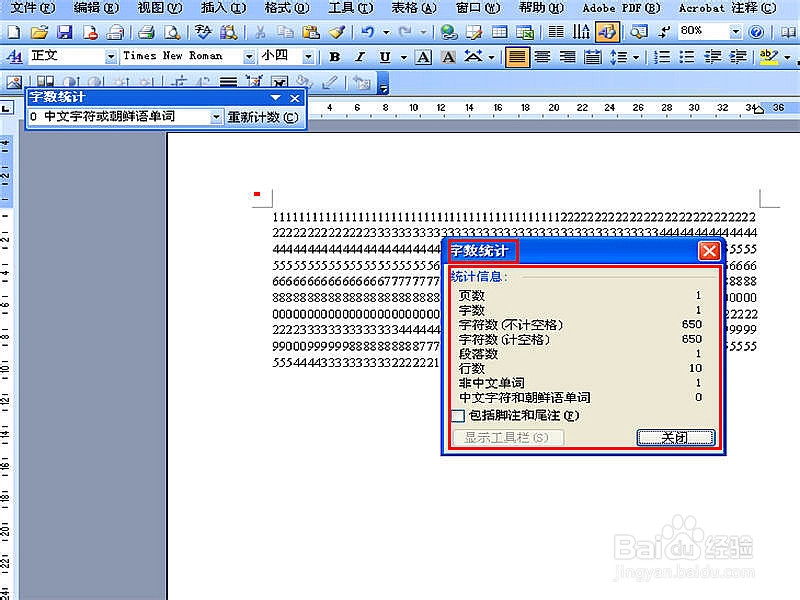Apply bulleted list formatting
Screen dimensions: 800x600
687,57
